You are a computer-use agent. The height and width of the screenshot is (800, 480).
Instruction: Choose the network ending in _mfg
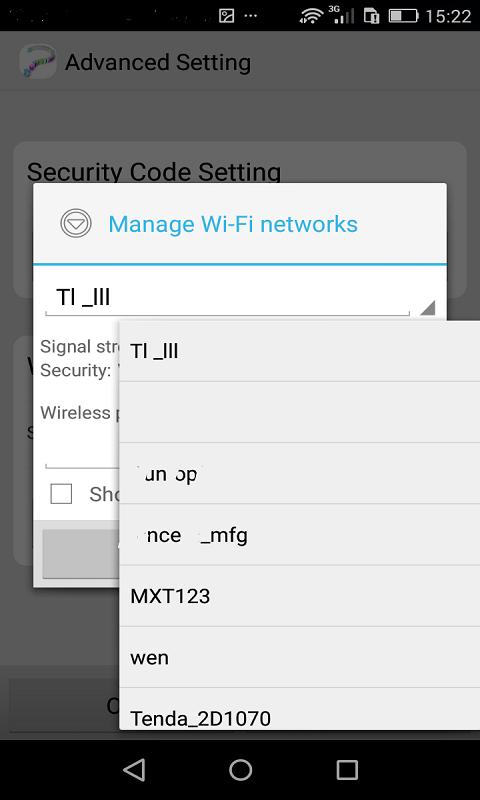click(299, 535)
